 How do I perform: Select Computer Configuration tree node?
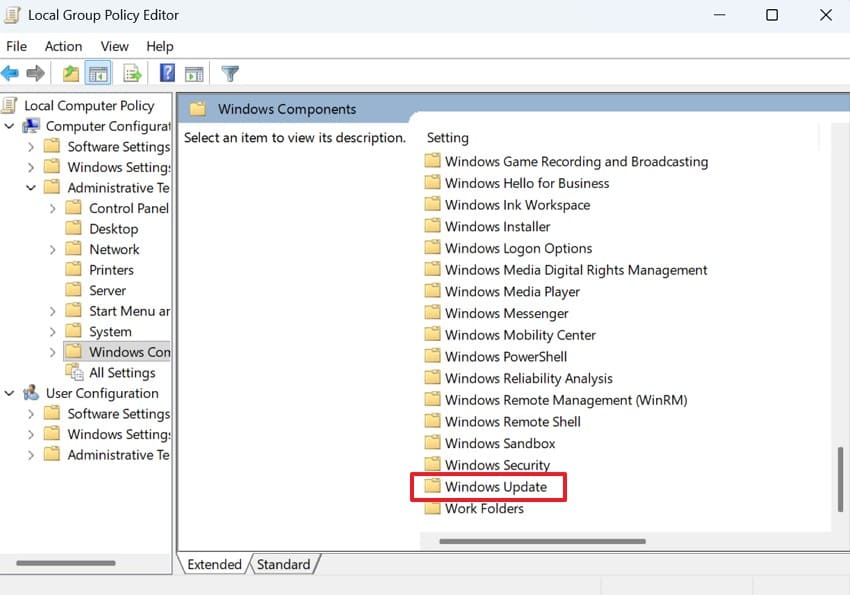point(108,126)
